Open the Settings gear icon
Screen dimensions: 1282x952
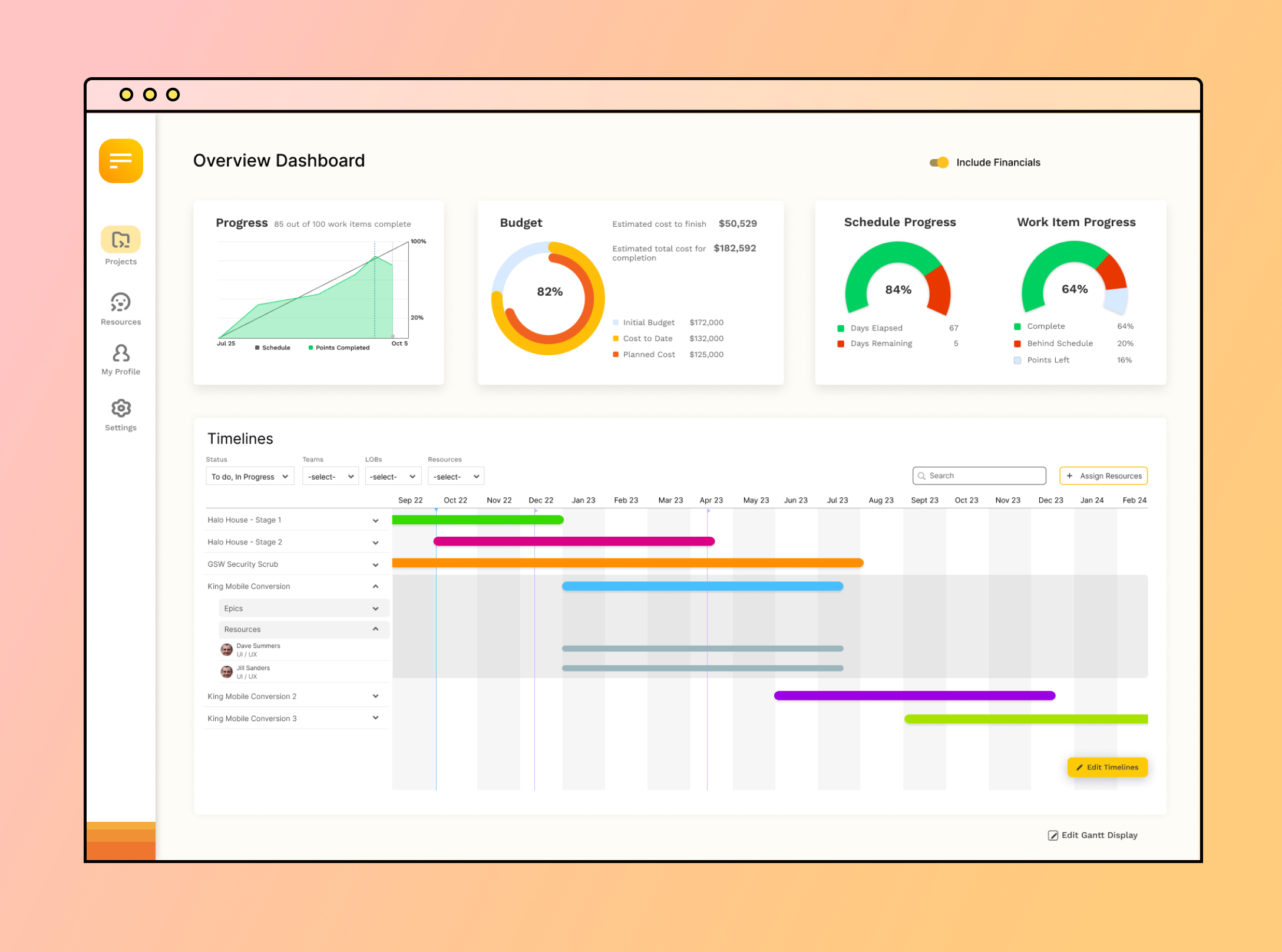coord(121,408)
